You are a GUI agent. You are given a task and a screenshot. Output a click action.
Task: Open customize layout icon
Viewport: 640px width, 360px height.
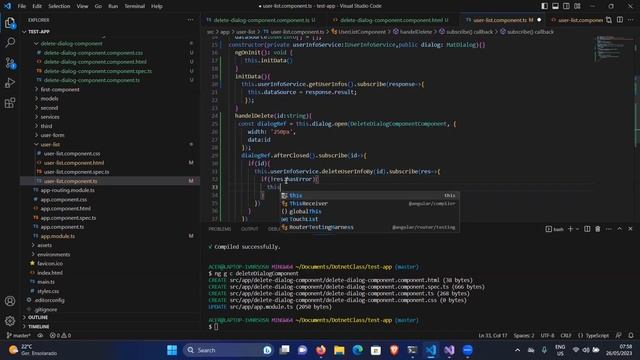point(577,6)
